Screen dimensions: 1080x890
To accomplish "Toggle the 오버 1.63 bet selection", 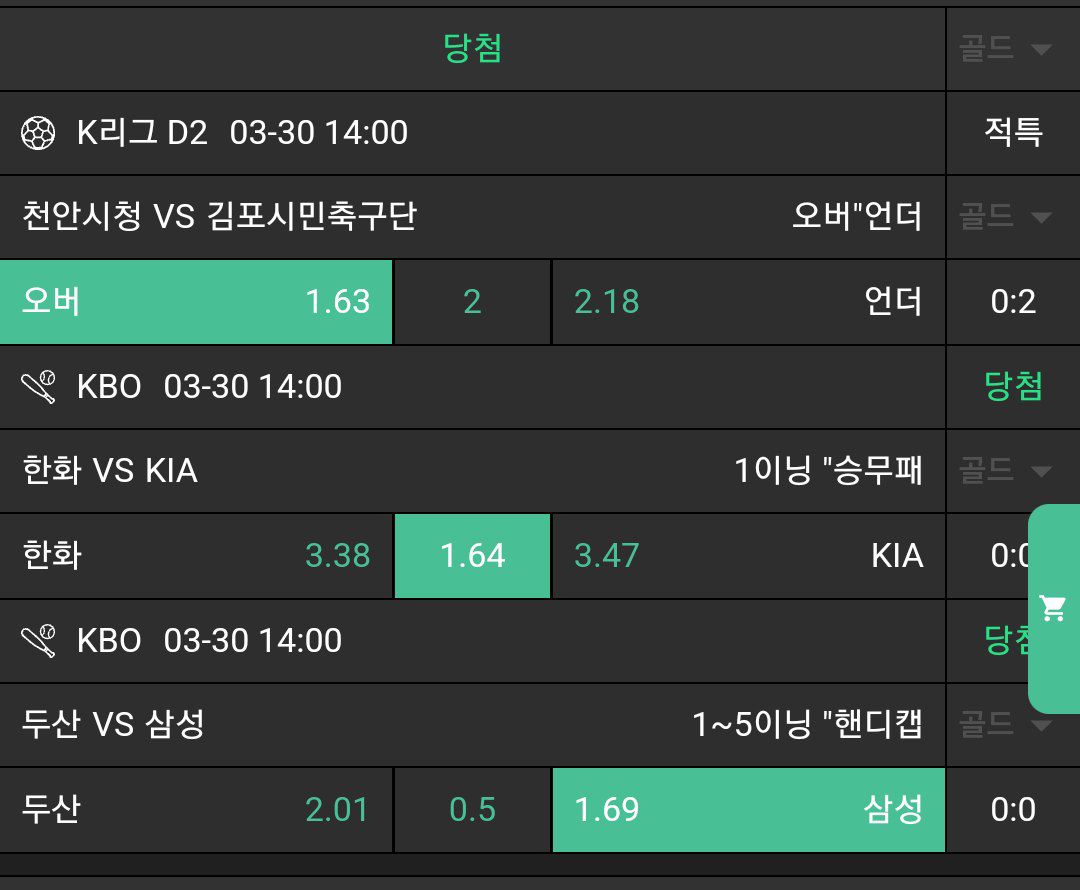I will pyautogui.click(x=196, y=302).
